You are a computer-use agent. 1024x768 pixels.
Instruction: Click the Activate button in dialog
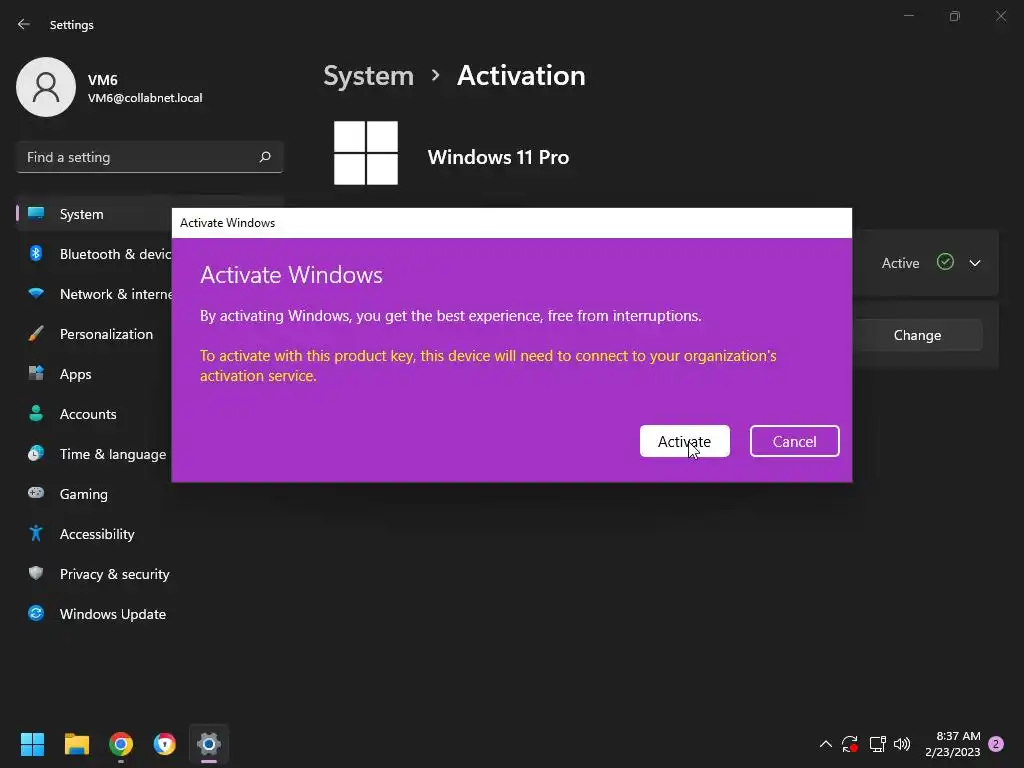684,441
